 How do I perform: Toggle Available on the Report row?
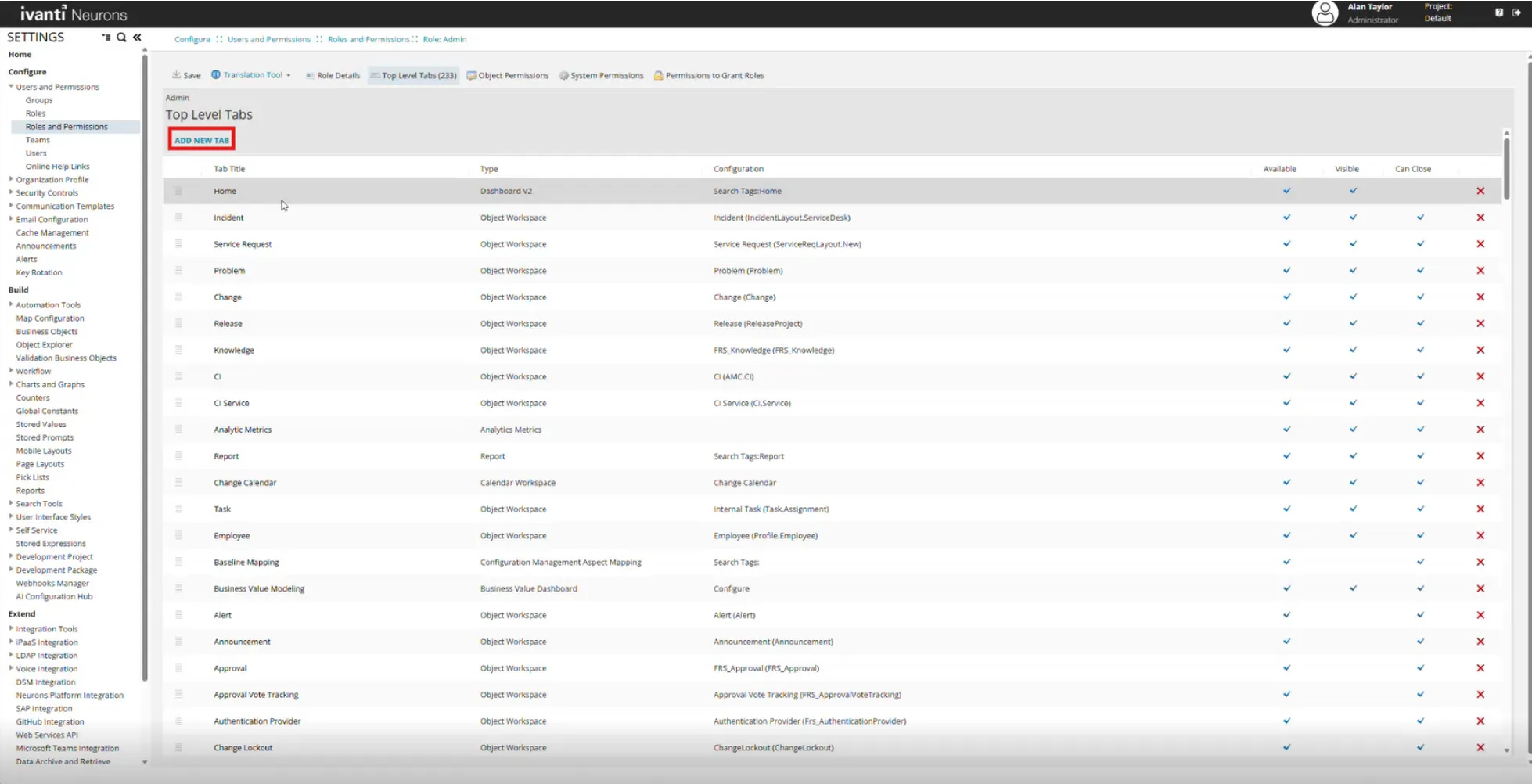[1287, 456]
